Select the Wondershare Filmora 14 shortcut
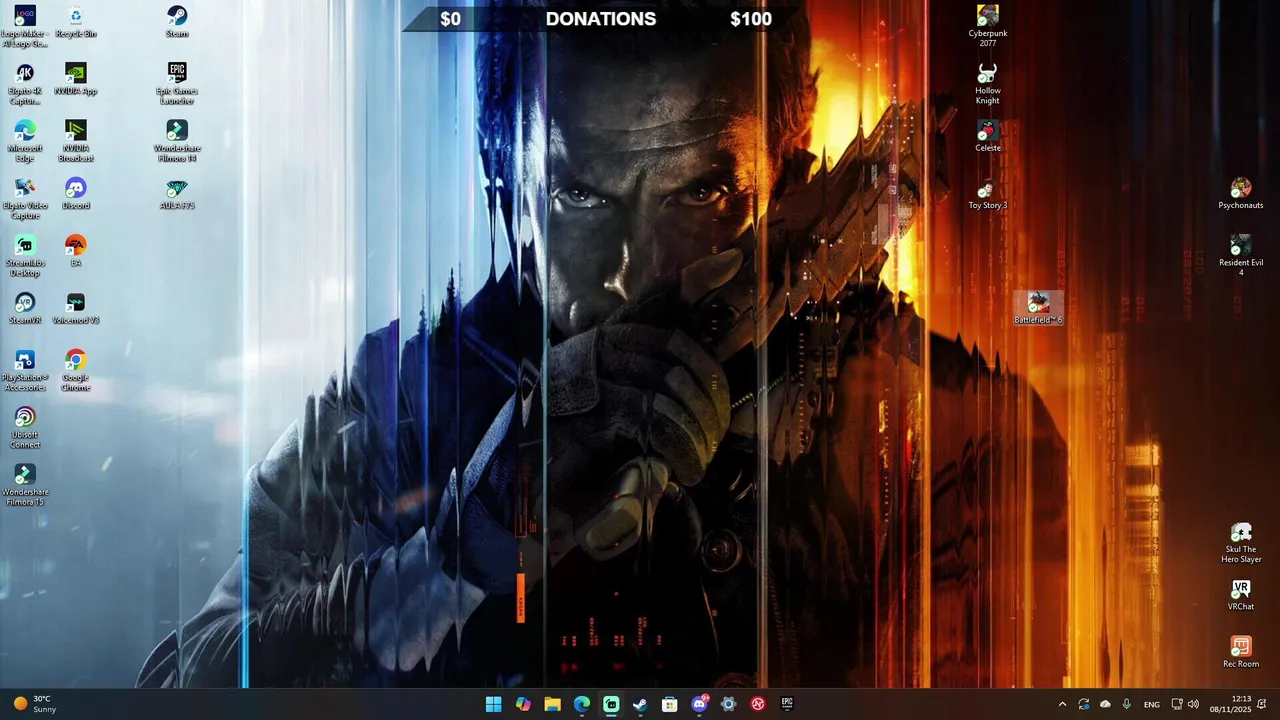This screenshot has width=1280, height=720. 177,141
